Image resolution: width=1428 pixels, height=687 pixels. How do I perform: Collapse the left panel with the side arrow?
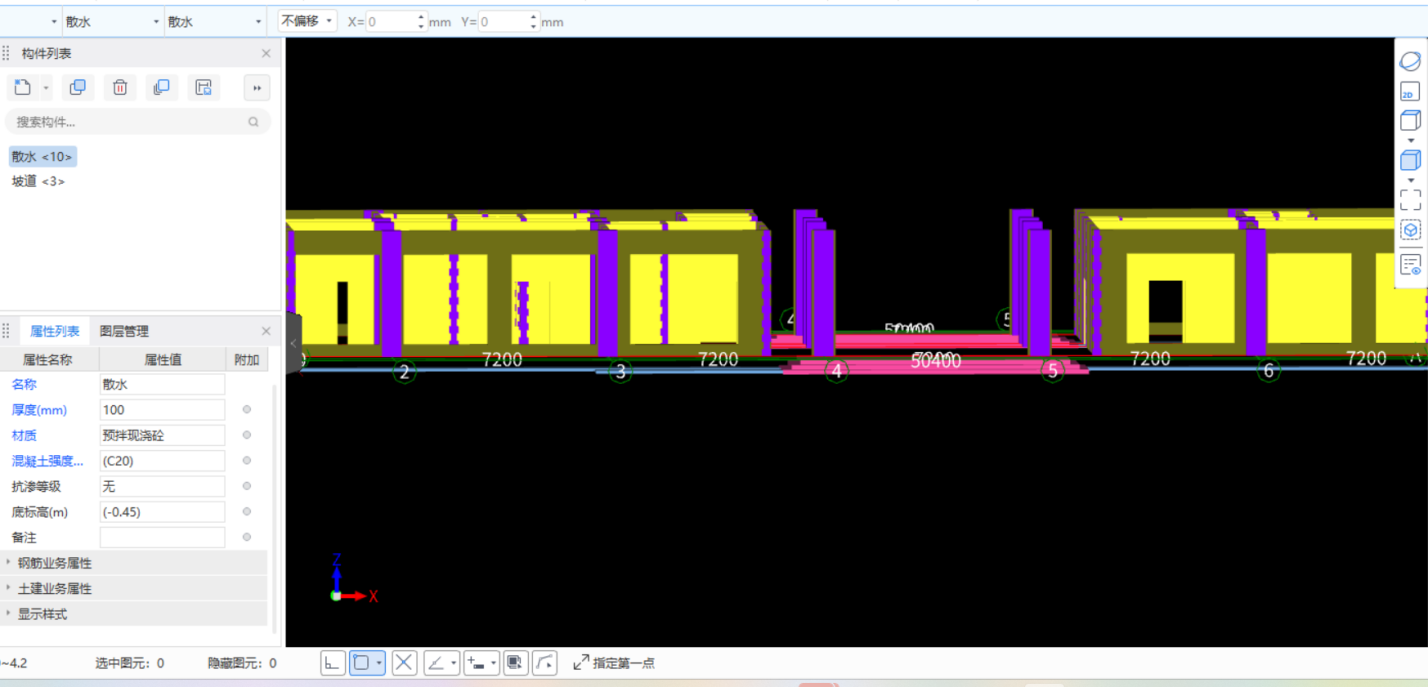[x=293, y=343]
